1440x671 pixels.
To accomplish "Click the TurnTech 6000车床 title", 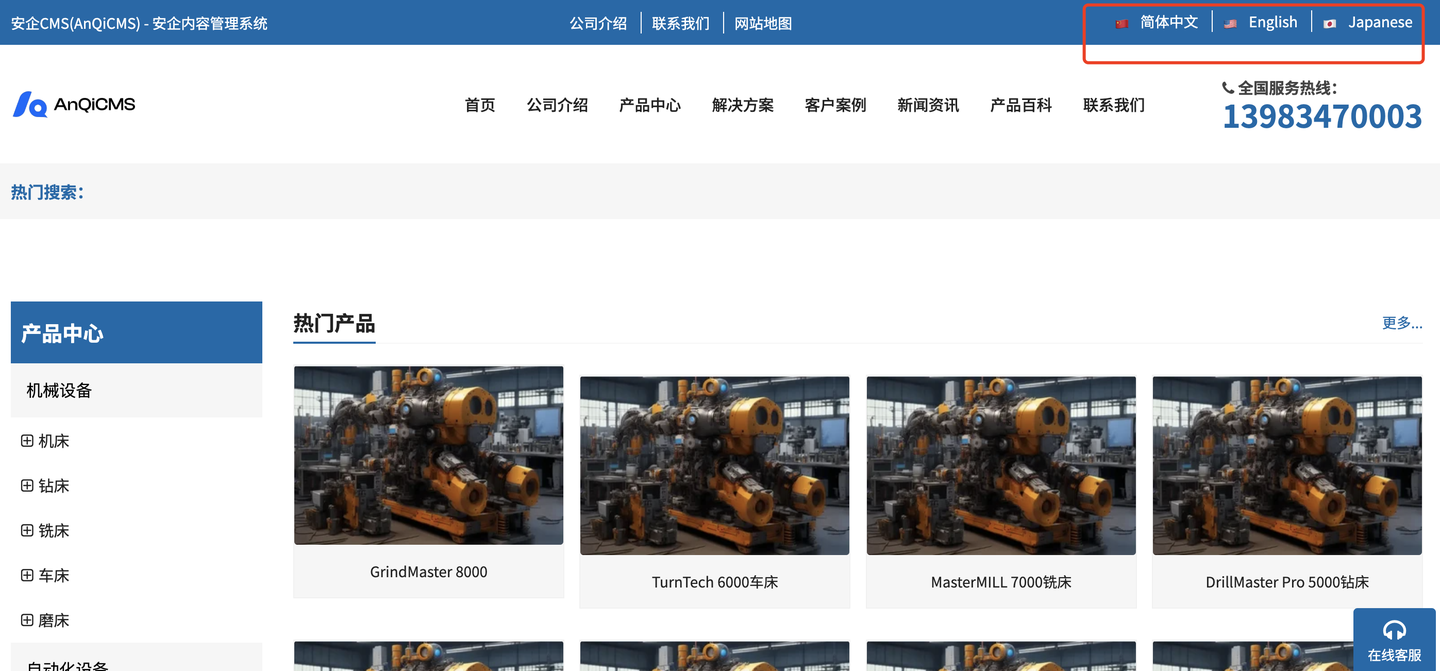I will point(715,582).
